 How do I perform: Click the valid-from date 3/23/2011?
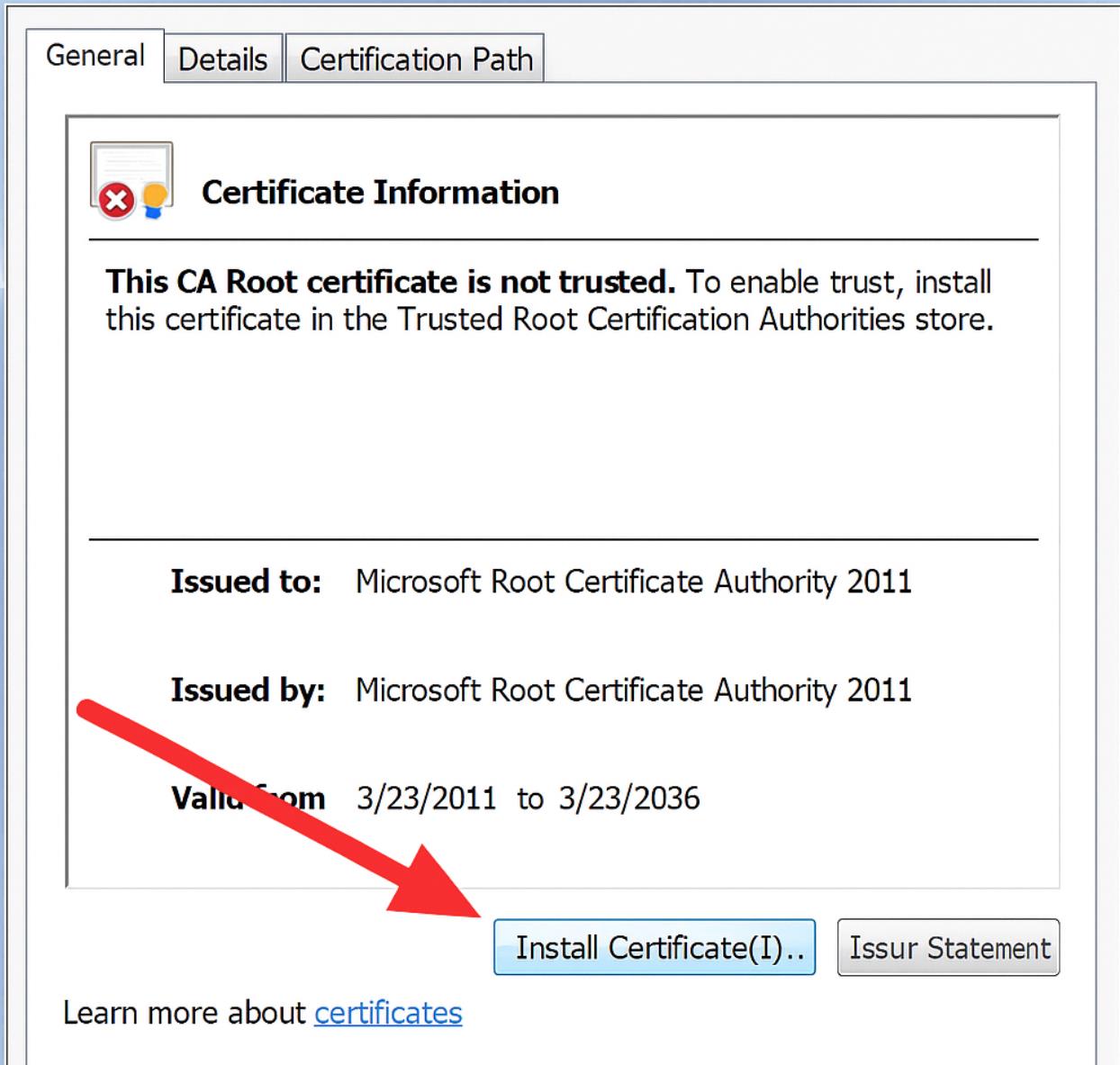click(427, 799)
